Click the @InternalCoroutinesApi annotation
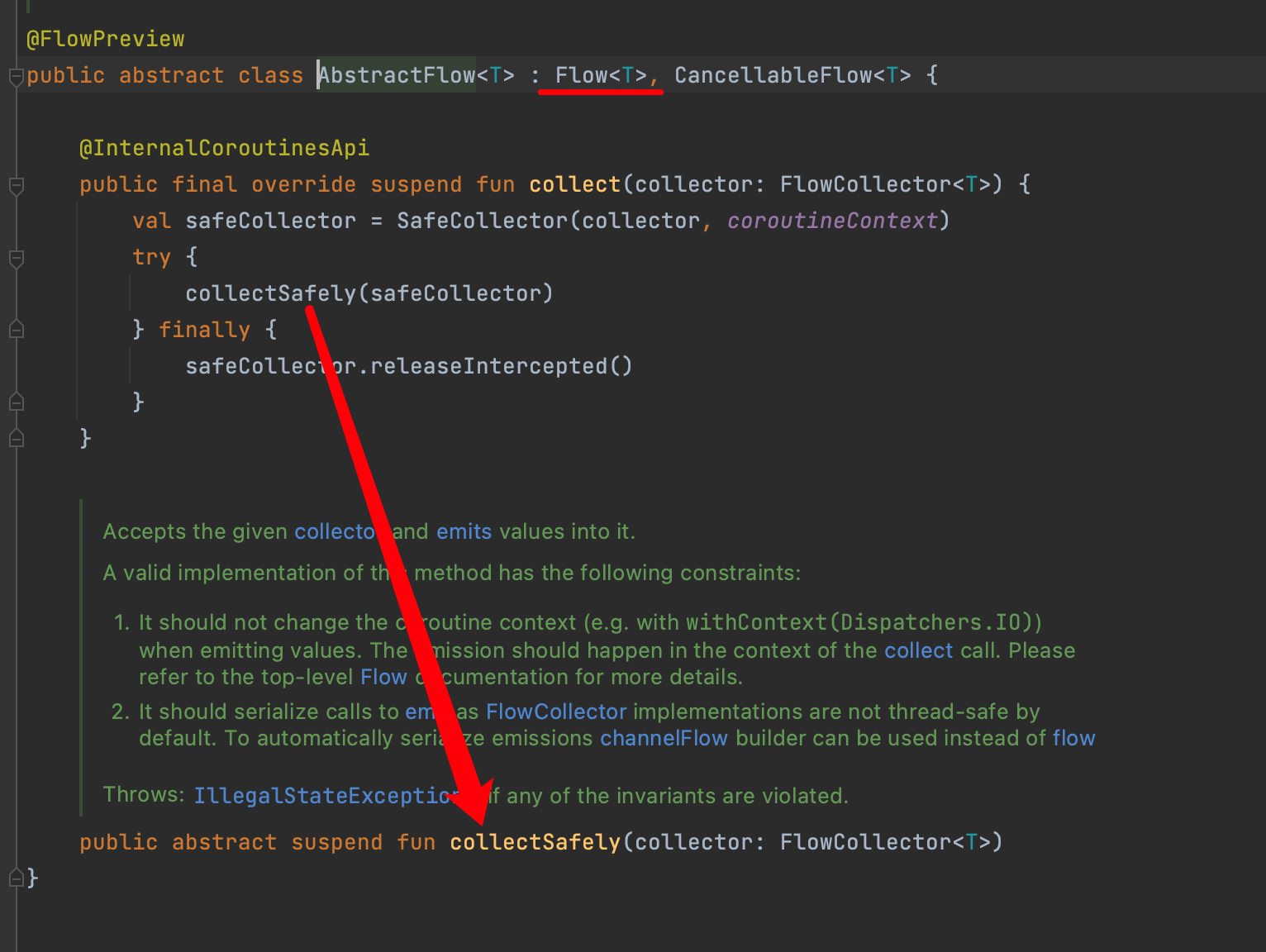 [224, 148]
